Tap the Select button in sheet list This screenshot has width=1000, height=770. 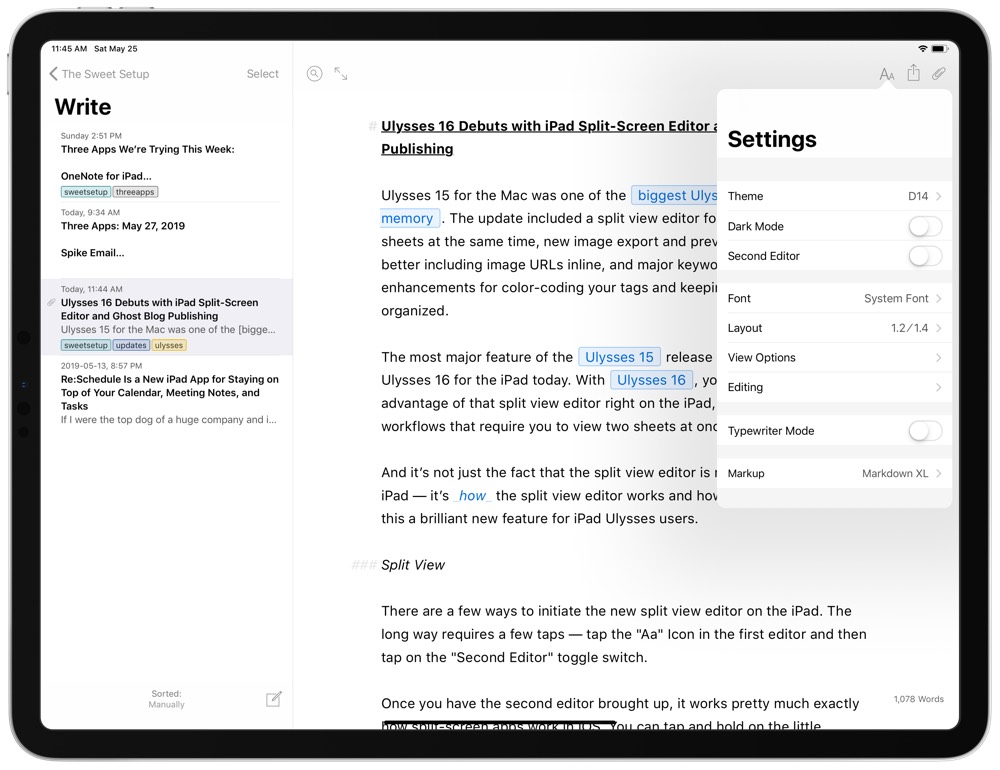tap(263, 74)
